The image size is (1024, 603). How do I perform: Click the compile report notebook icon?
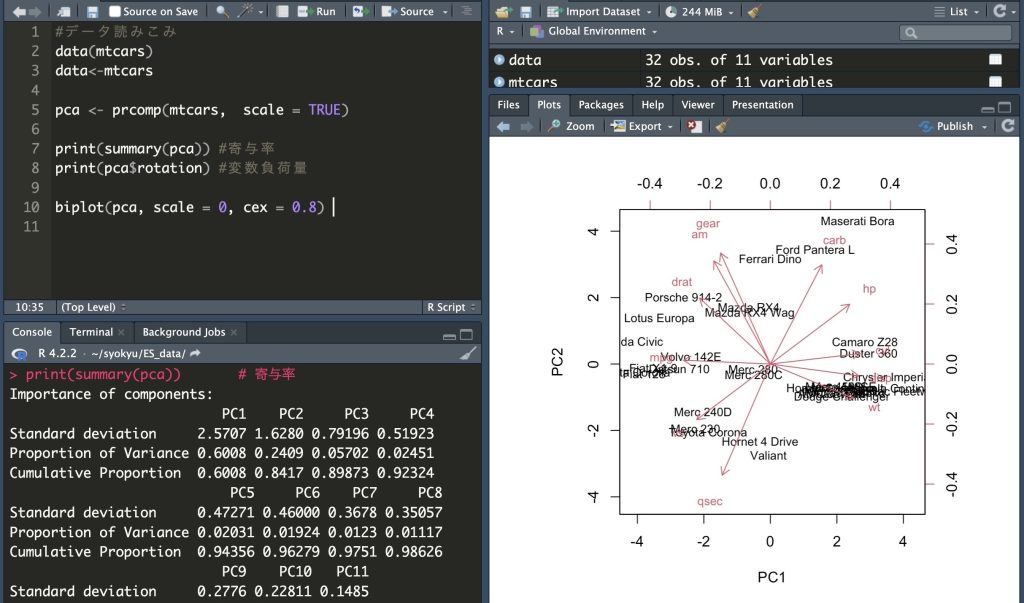(284, 11)
